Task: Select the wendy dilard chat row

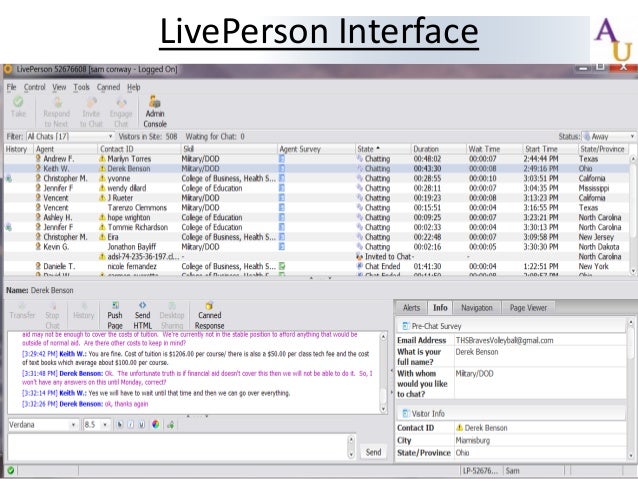Action: [x=317, y=188]
